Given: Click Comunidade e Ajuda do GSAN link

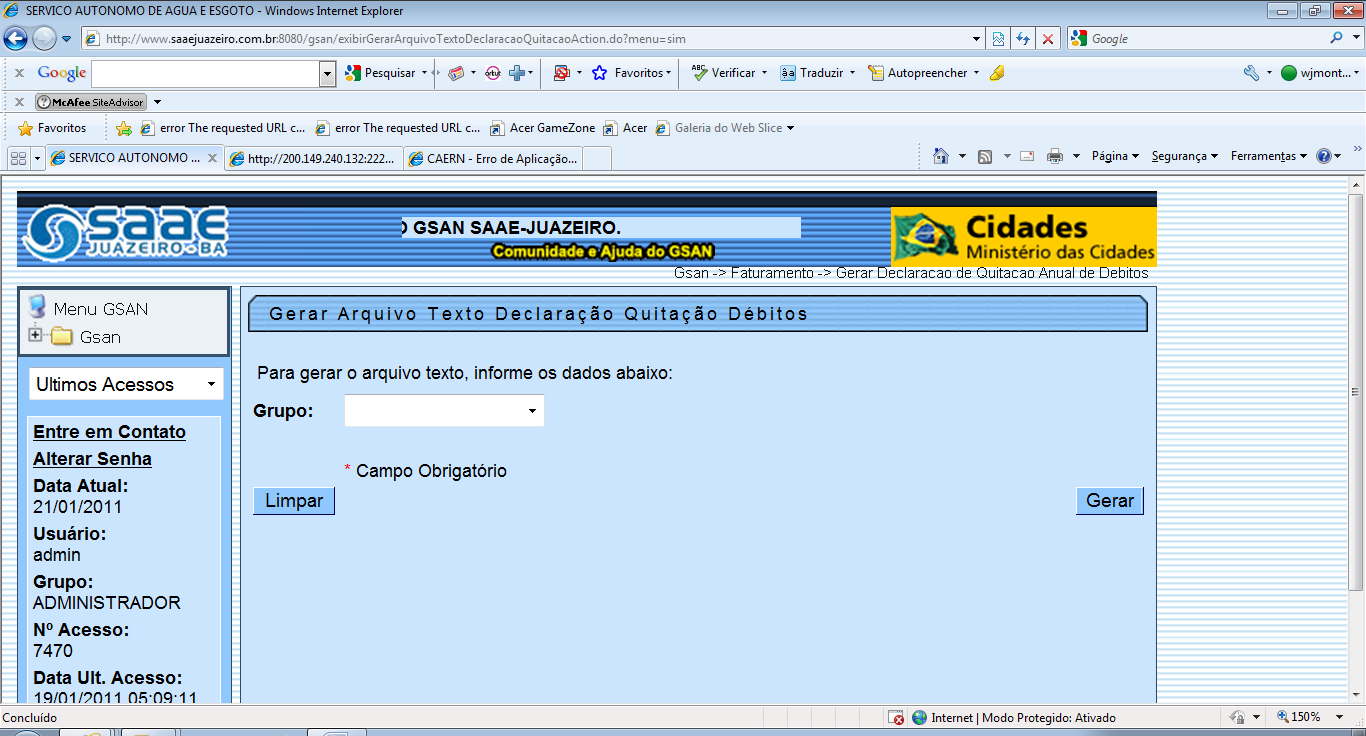Looking at the screenshot, I should (603, 251).
